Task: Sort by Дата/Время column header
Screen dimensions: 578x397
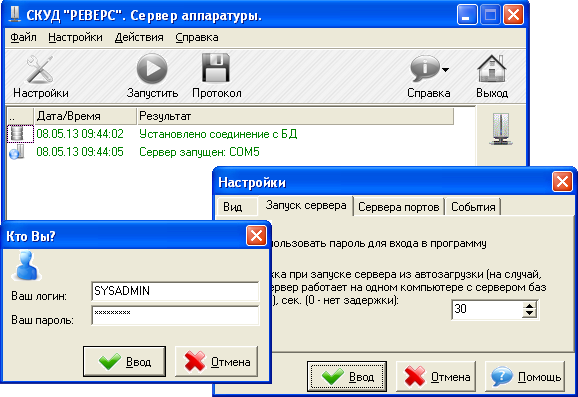Action: [85, 116]
